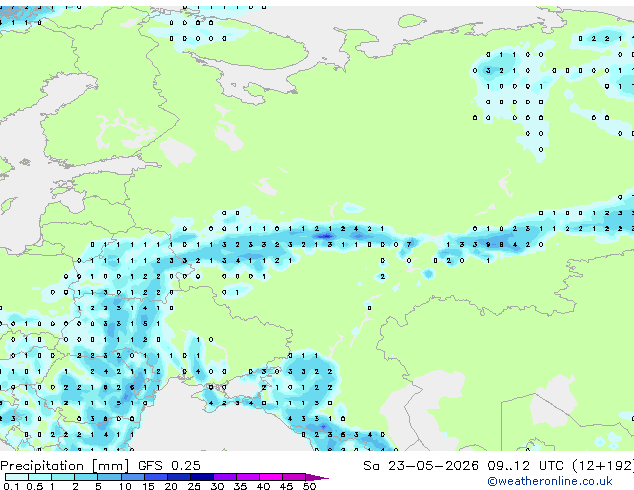Screen dimensions: 634x490
Task: Click the 23-05-2026 forecast date text
Action: tap(433, 466)
